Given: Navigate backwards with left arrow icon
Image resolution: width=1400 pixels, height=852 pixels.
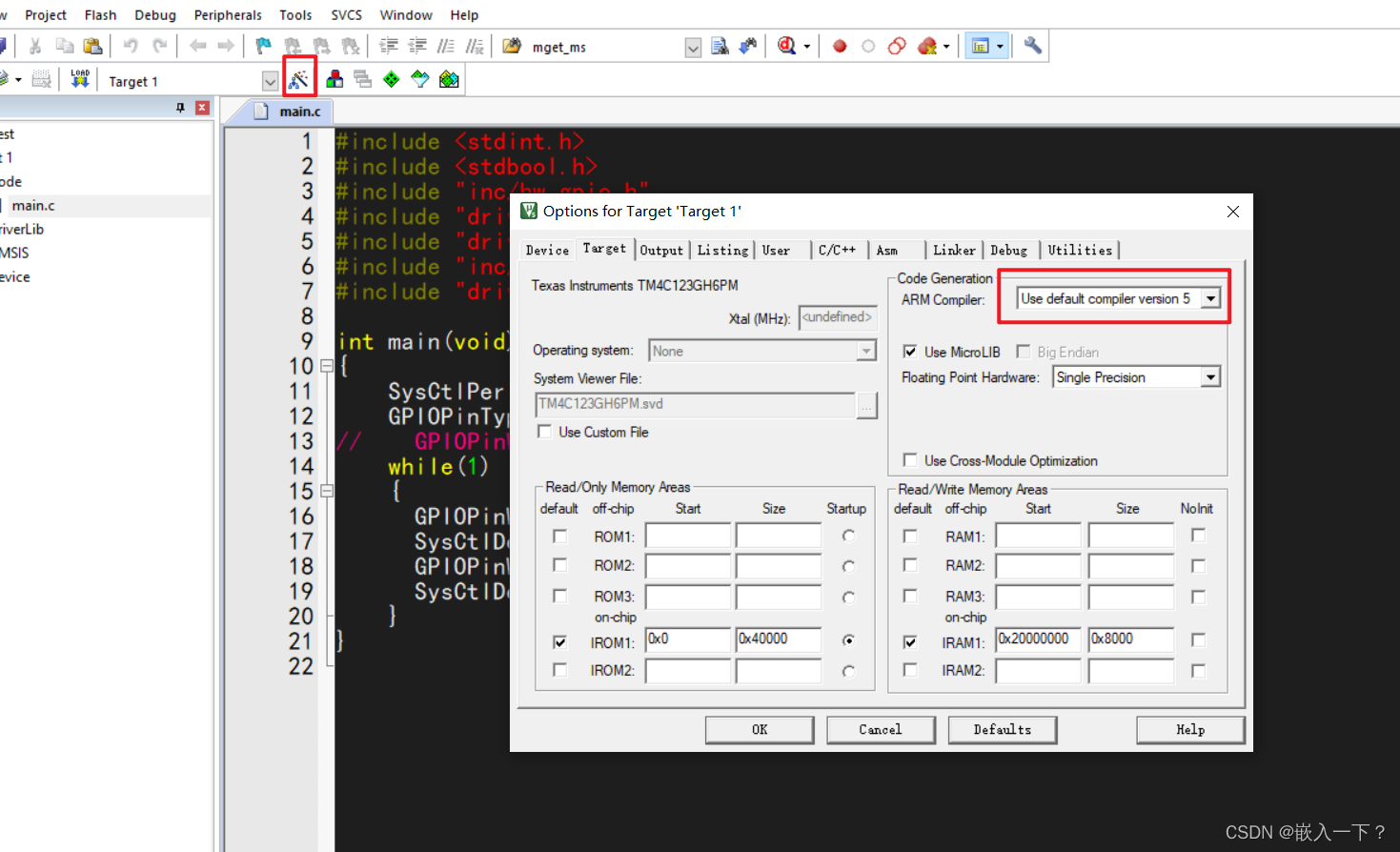Looking at the screenshot, I should coord(197,46).
